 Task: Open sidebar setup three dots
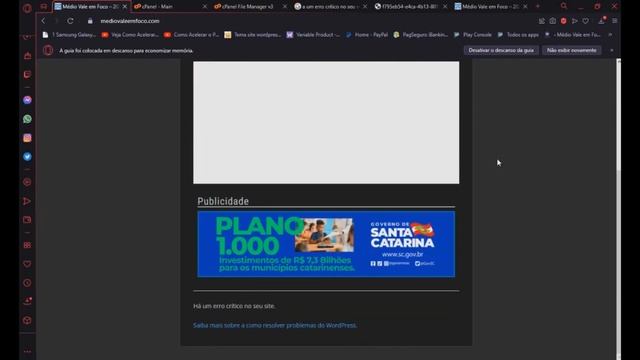(x=27, y=351)
